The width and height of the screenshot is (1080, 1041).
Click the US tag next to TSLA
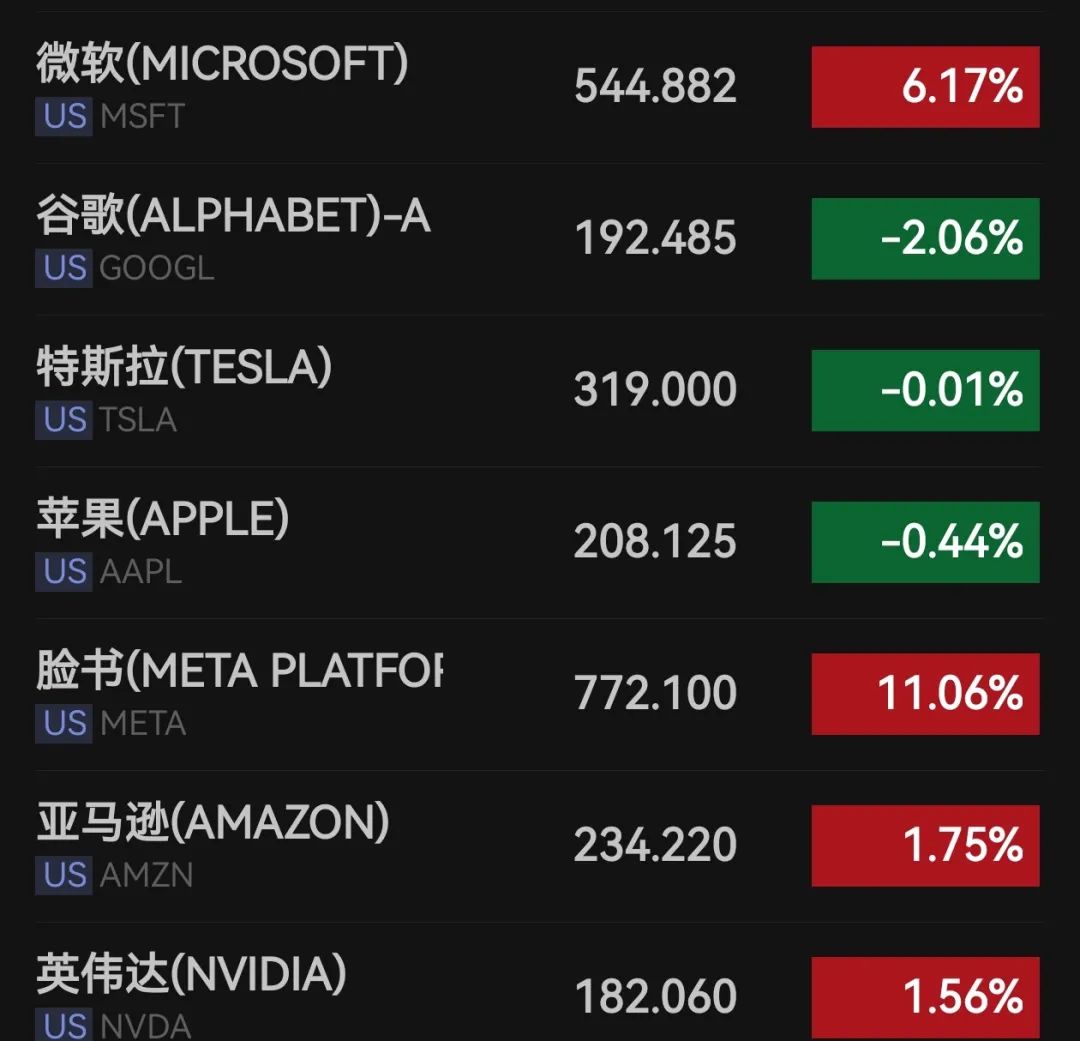pyautogui.click(x=63, y=420)
